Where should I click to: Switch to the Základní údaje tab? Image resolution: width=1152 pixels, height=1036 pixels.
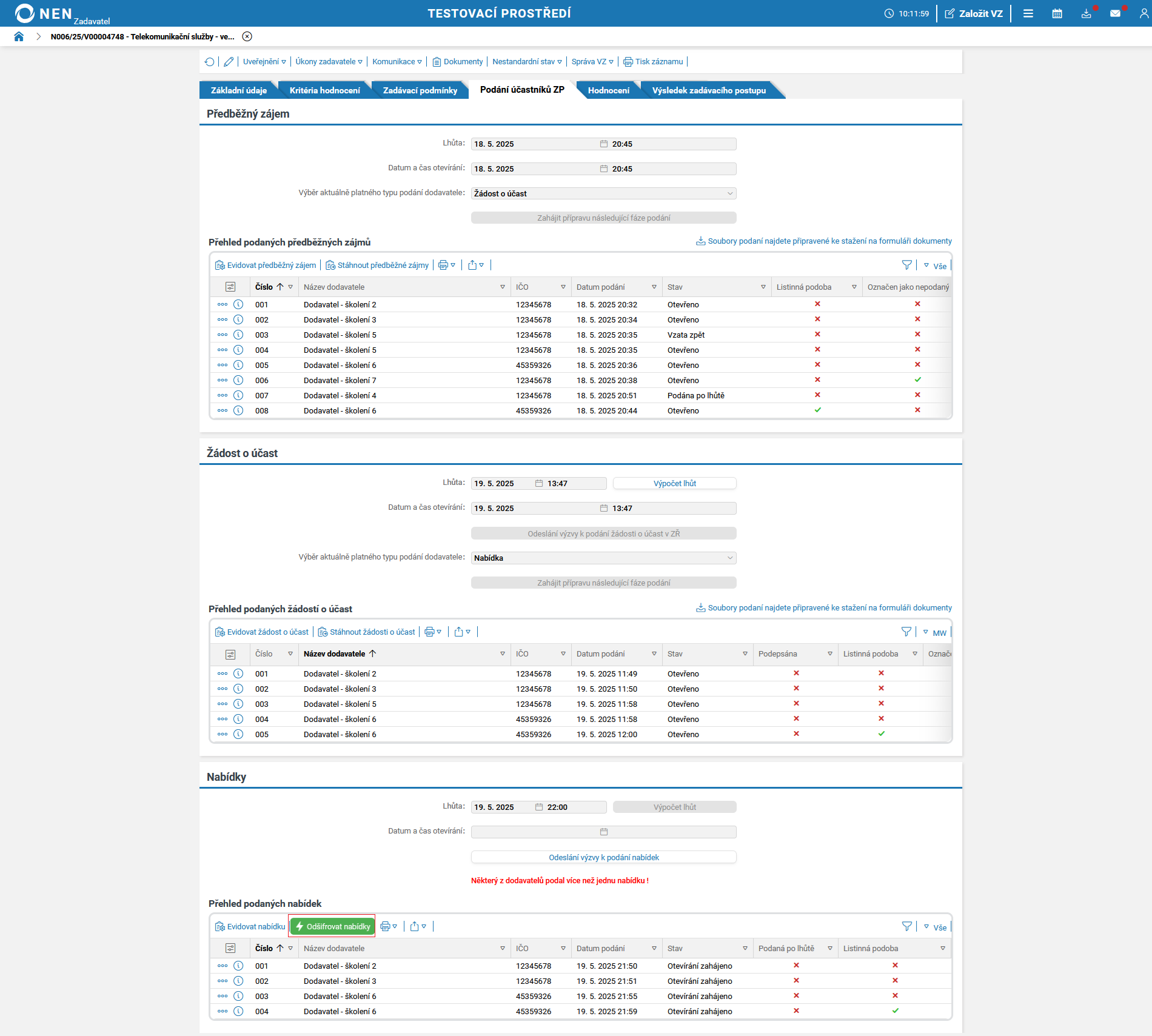coord(238,90)
